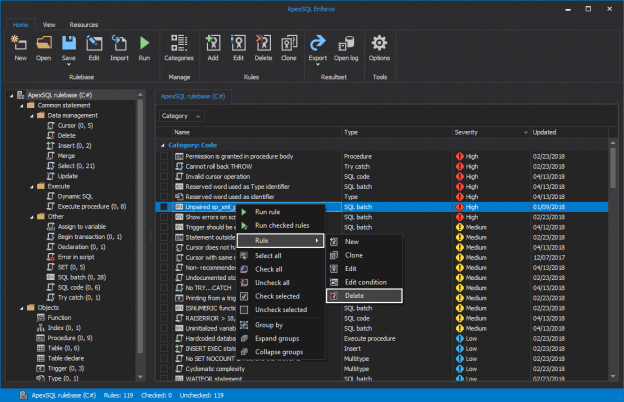Select the ApexSQL rulebase (C#) document tab

coord(193,96)
